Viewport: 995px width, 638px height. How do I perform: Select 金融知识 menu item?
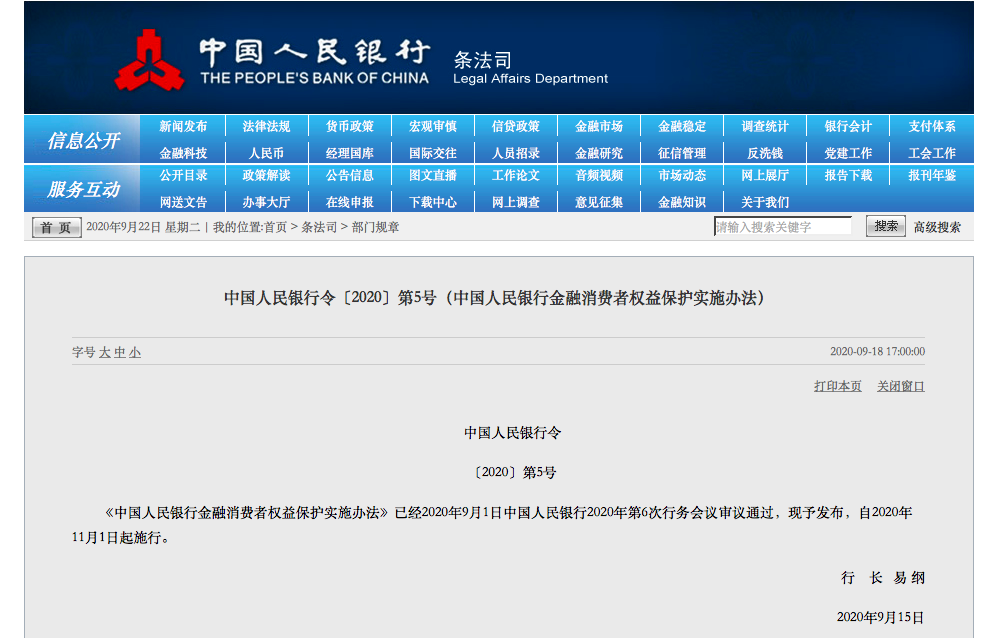click(682, 202)
